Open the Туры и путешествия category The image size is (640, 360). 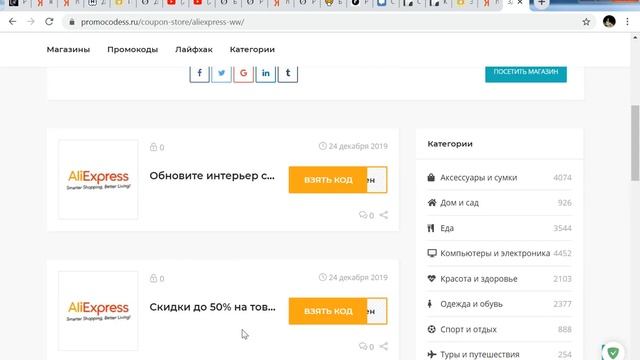[480, 354]
